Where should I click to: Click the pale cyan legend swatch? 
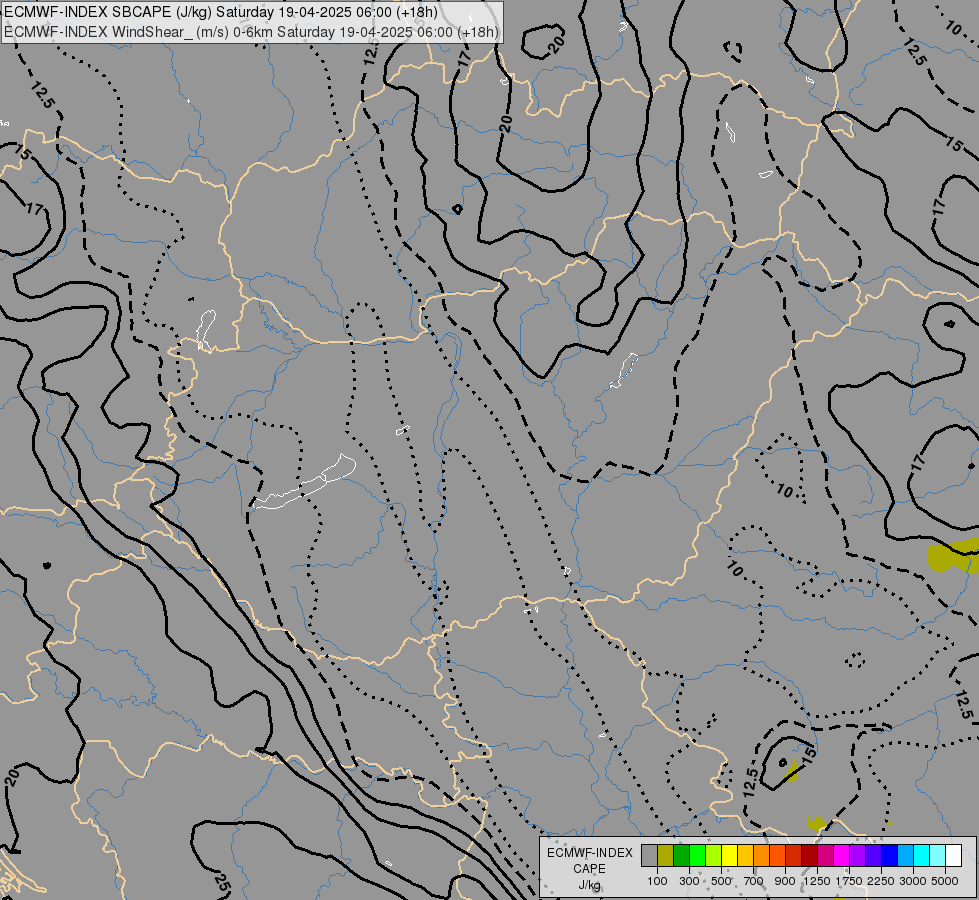tap(937, 855)
